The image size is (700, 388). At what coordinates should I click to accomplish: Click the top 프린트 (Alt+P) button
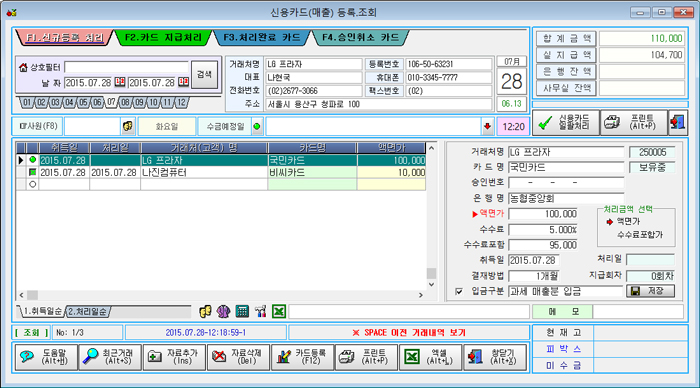(x=634, y=122)
